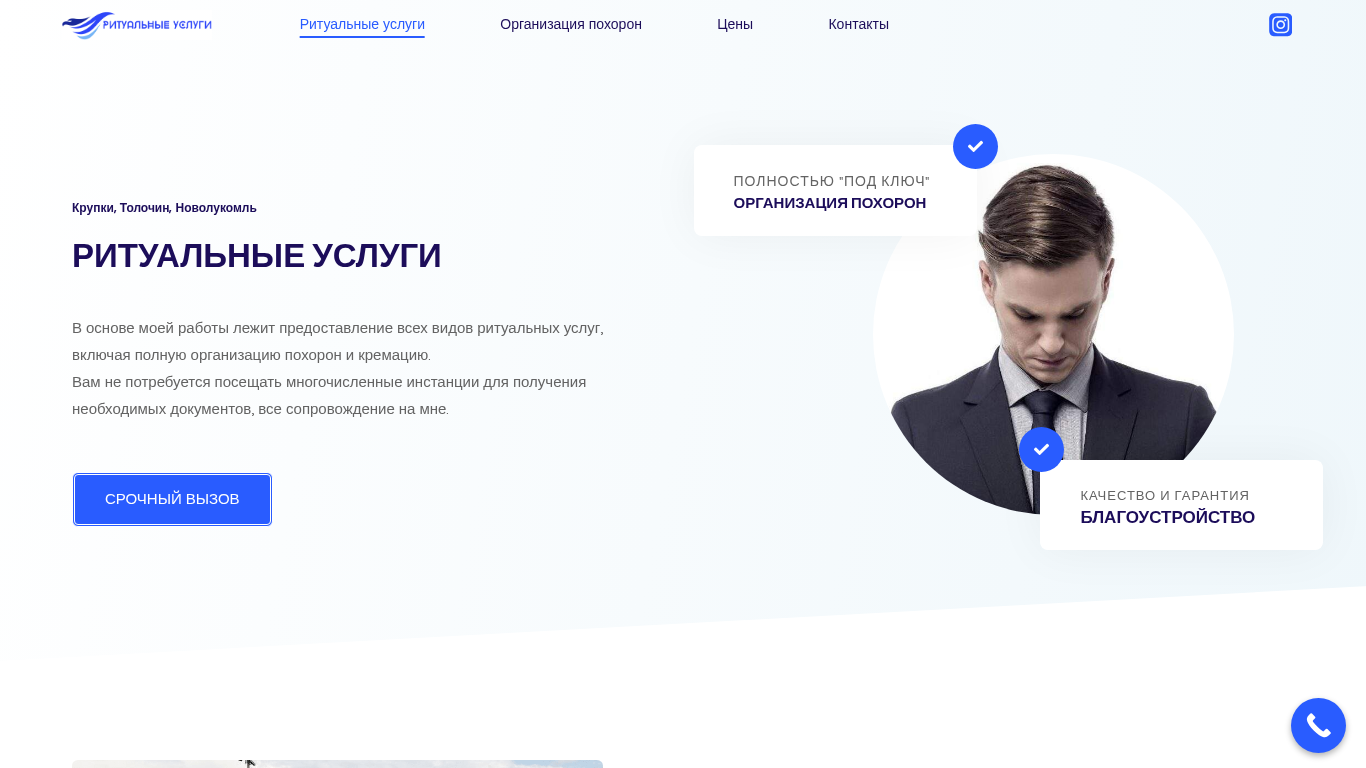
Task: Click the floating phone call button
Action: pos(1318,725)
